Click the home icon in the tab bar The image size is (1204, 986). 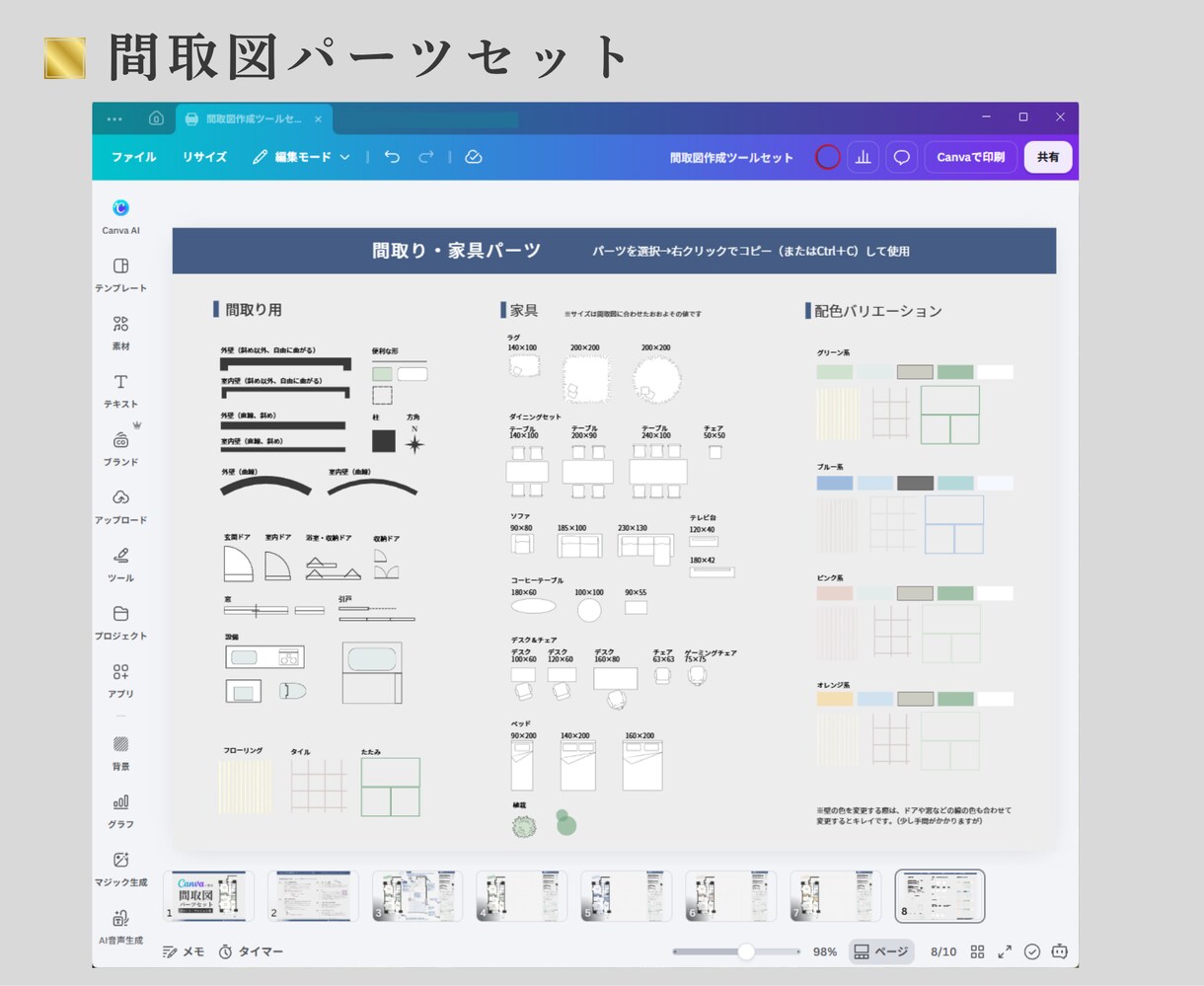pos(156,118)
